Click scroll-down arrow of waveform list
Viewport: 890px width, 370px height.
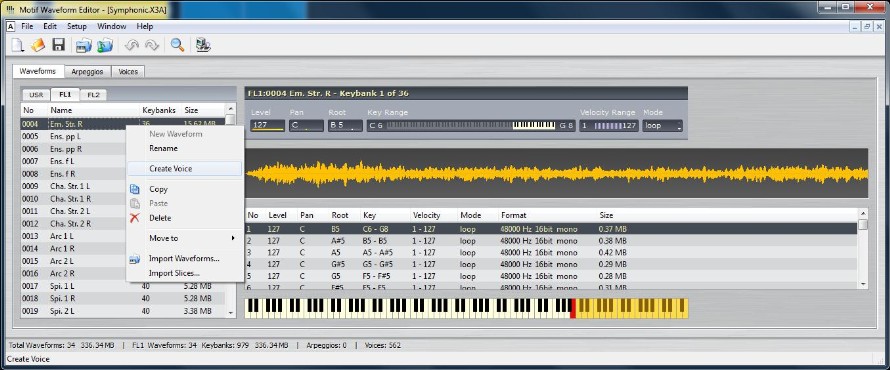[x=230, y=313]
